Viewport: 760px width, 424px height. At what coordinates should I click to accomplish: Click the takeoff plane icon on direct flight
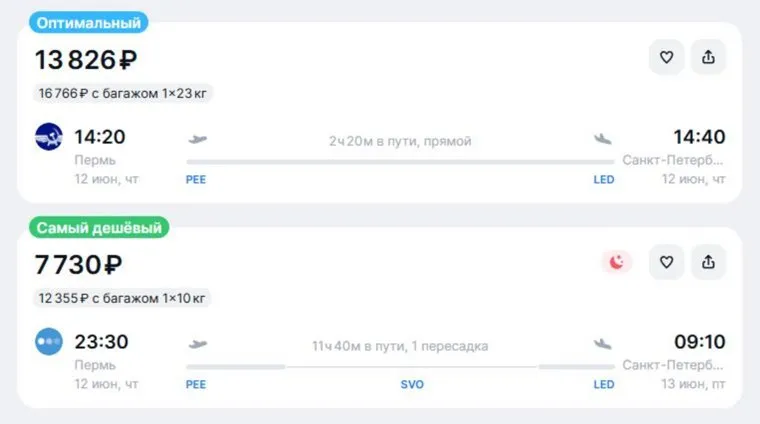pos(198,139)
